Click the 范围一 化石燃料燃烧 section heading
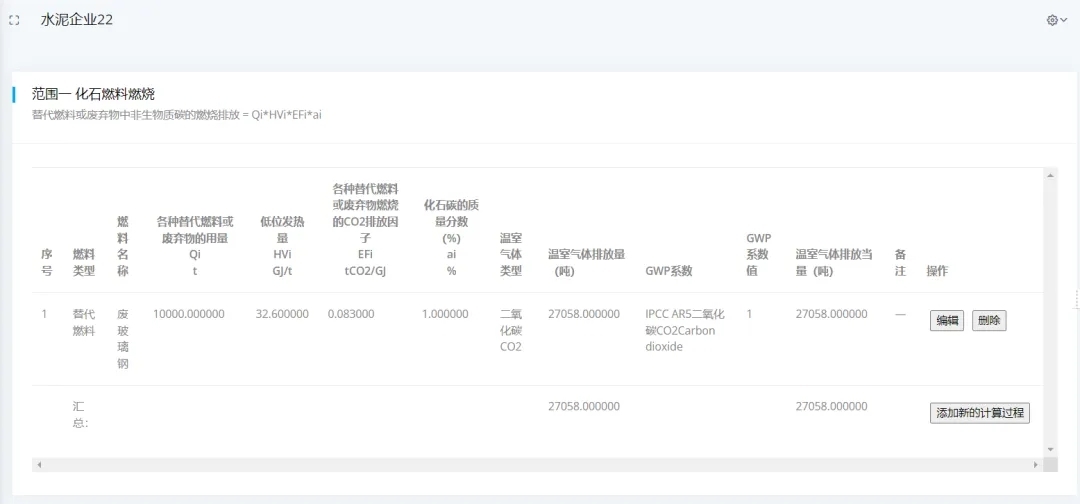 pos(93,94)
